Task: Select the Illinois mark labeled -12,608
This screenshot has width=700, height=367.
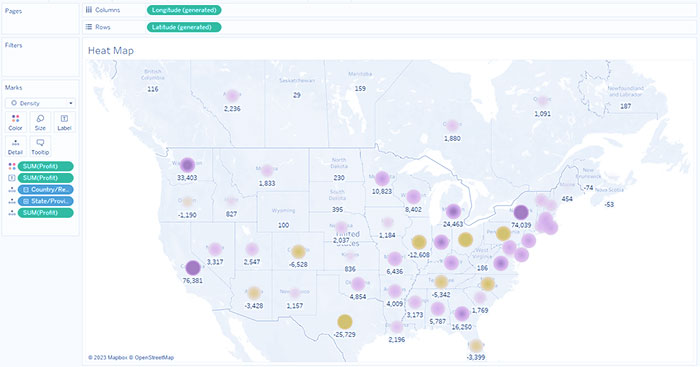Action: click(419, 242)
